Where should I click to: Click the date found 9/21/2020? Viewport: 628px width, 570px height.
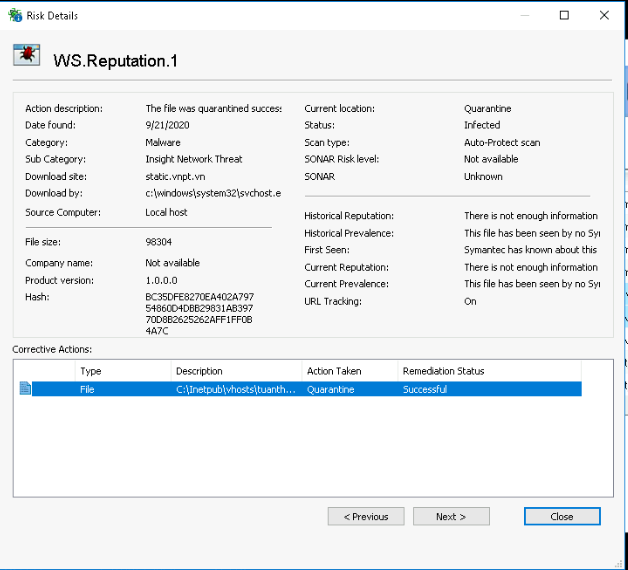click(167, 125)
